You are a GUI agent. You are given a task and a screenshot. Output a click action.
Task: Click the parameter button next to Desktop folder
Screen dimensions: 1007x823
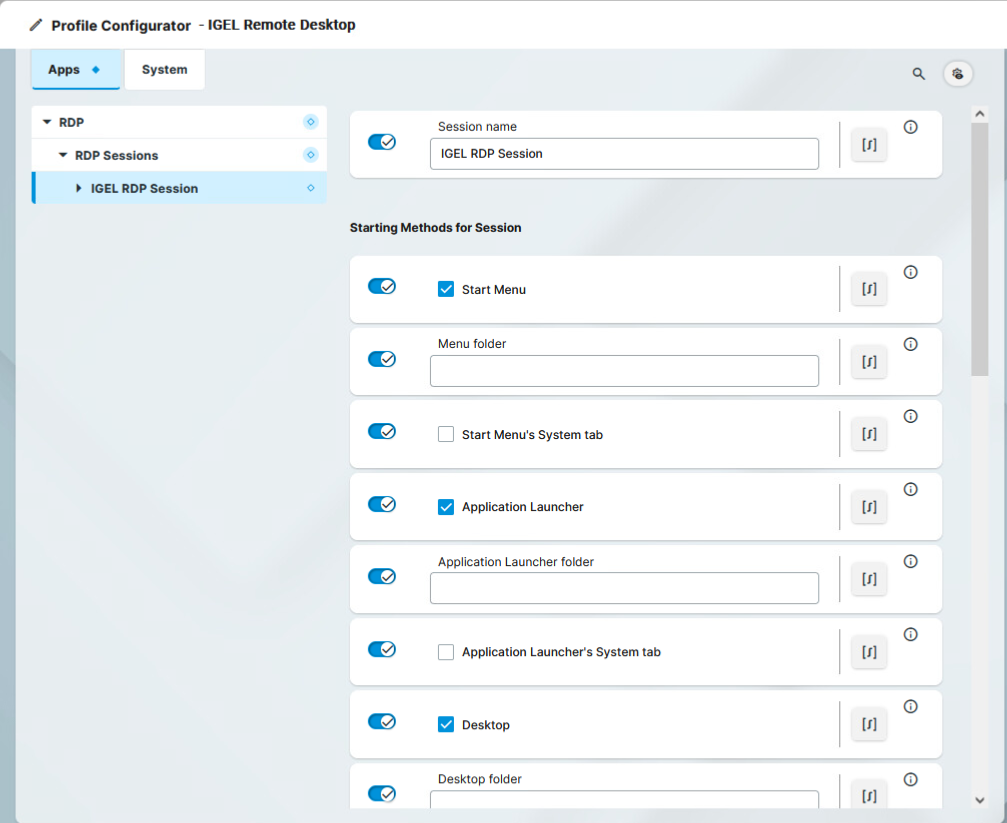tap(868, 796)
